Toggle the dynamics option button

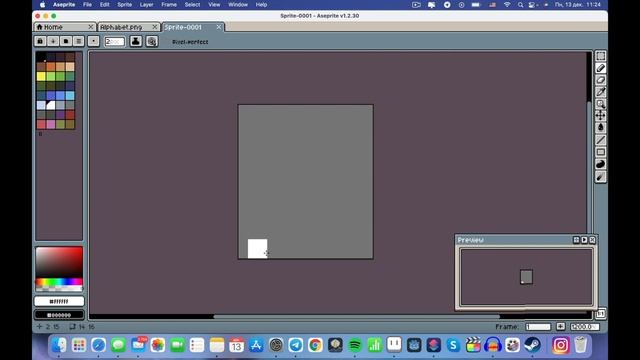pyautogui.click(x=152, y=41)
